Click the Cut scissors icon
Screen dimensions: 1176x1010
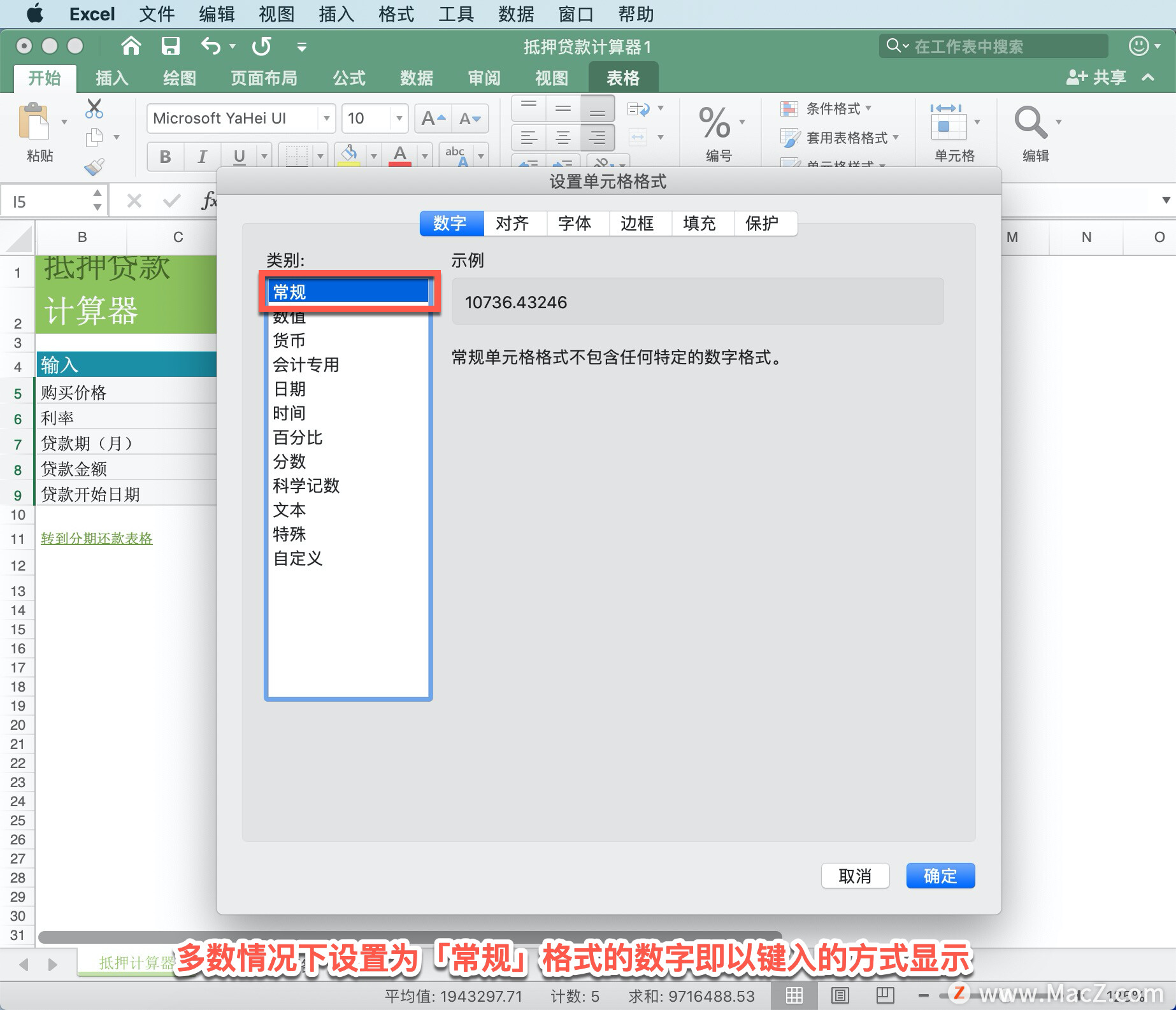click(x=94, y=109)
